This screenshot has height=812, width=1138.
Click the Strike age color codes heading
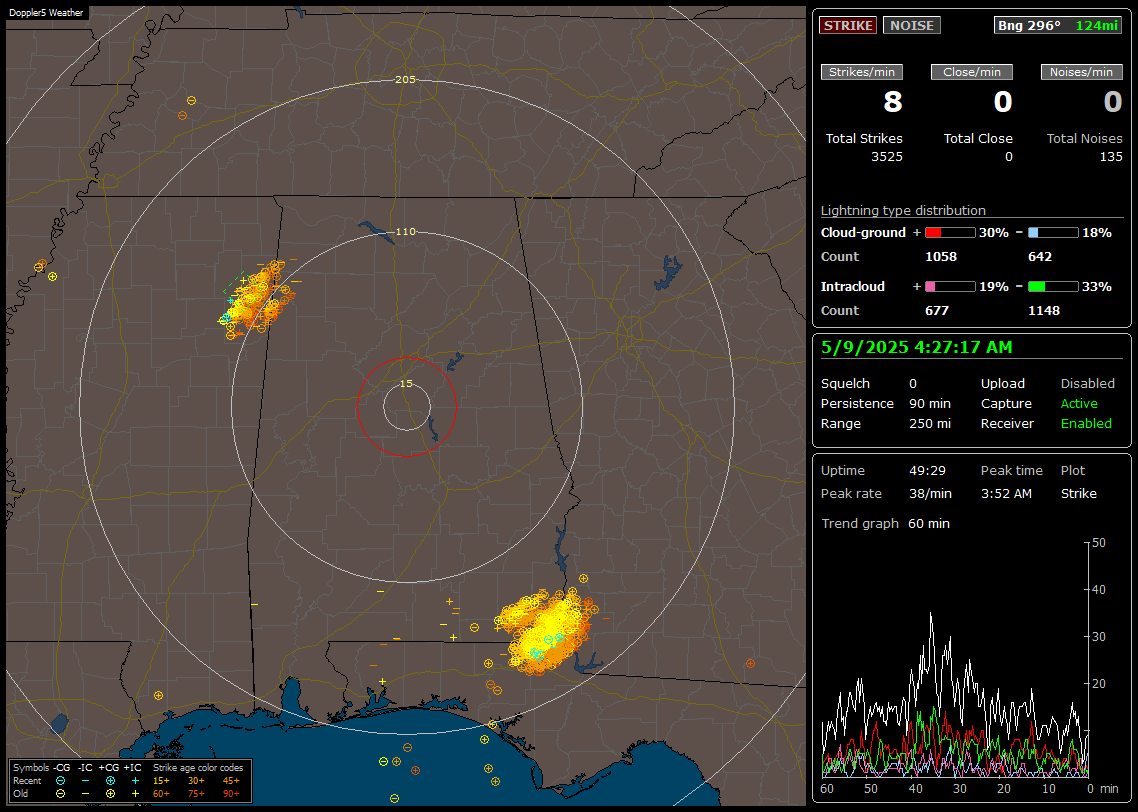tap(197, 768)
